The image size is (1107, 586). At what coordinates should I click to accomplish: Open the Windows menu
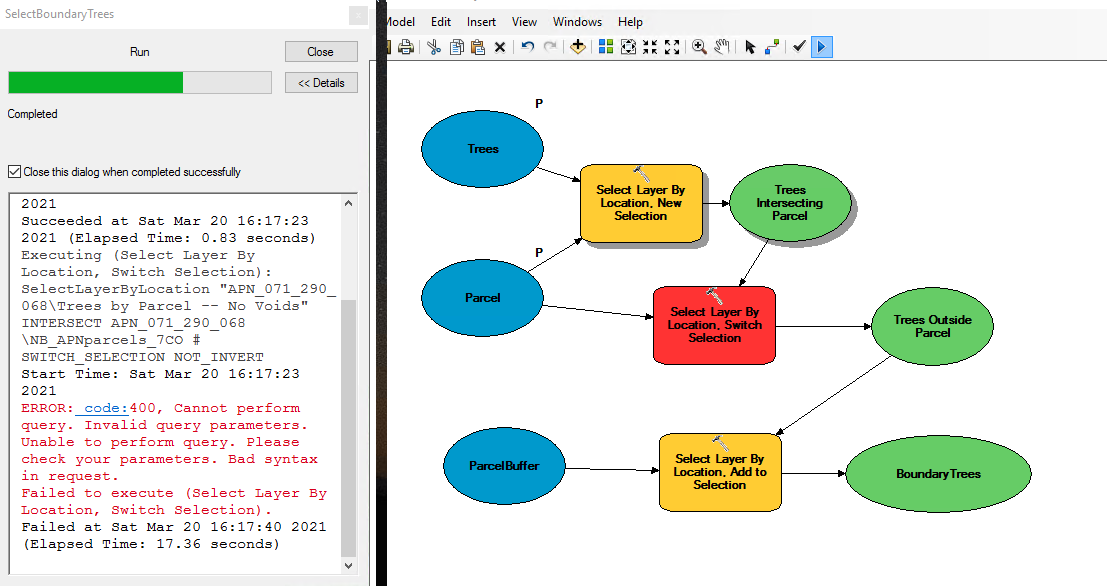point(578,22)
